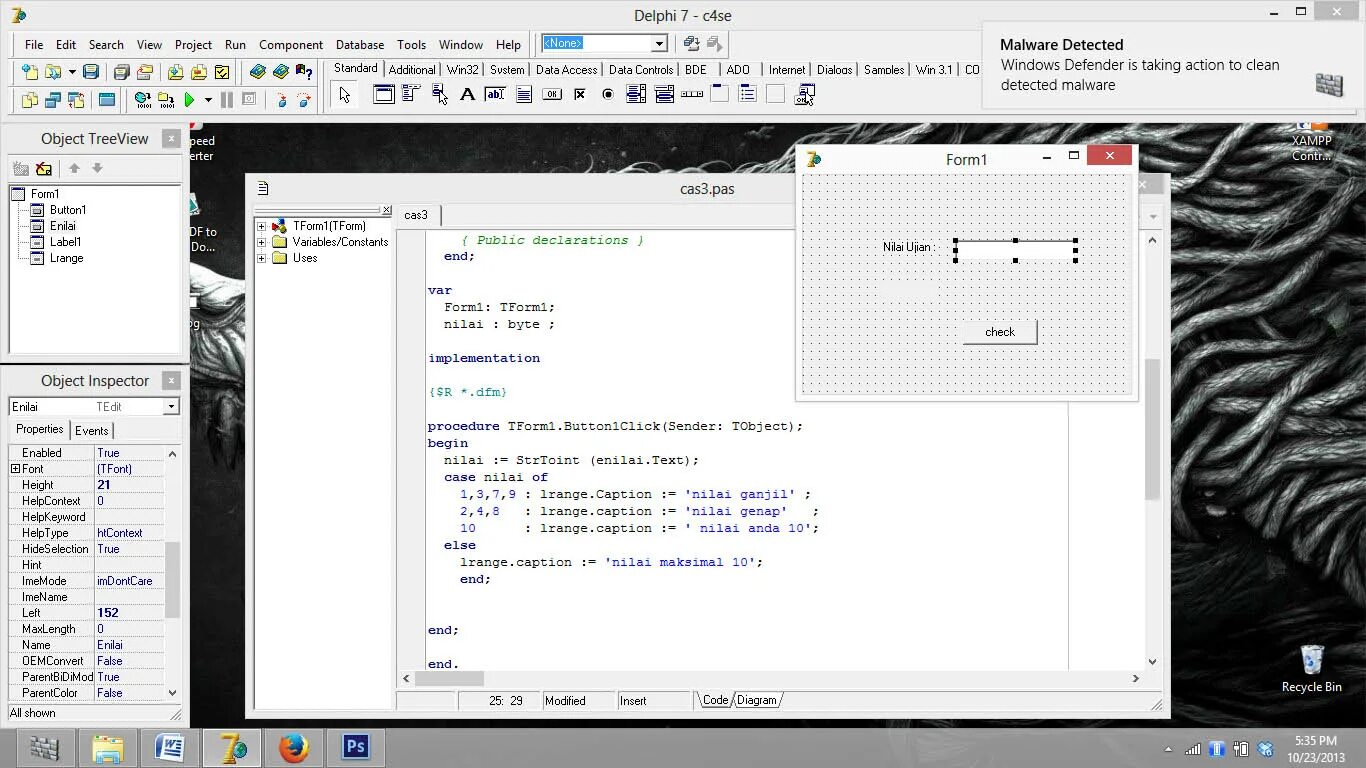1366x768 pixels.
Task: Click the Open file toolbar icon
Action: click(x=53, y=72)
